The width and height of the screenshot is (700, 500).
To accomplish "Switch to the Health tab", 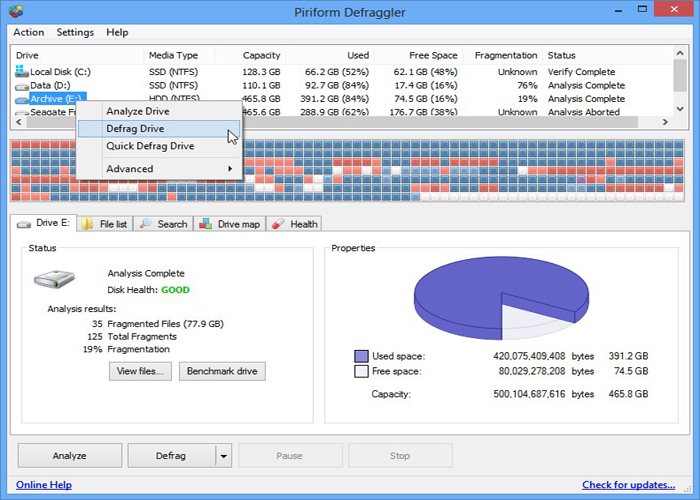I will coord(294,224).
